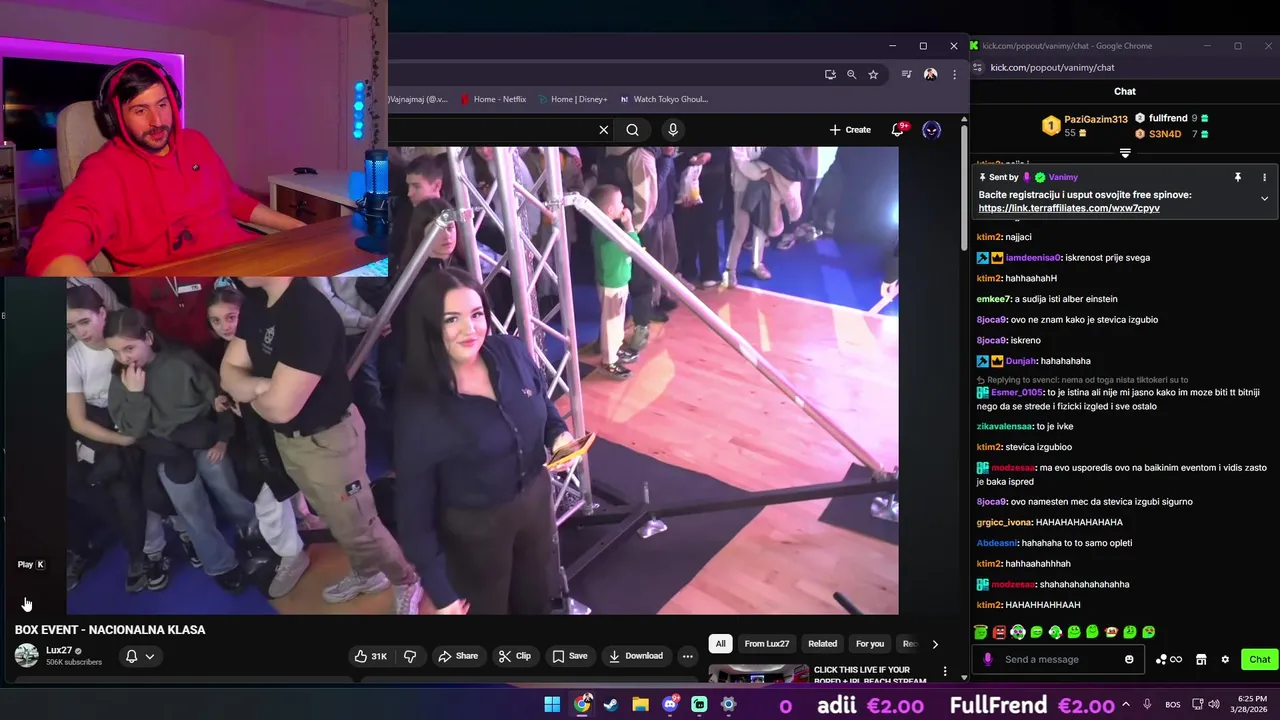
Task: Open Discord from taskbar
Action: pyautogui.click(x=670, y=705)
